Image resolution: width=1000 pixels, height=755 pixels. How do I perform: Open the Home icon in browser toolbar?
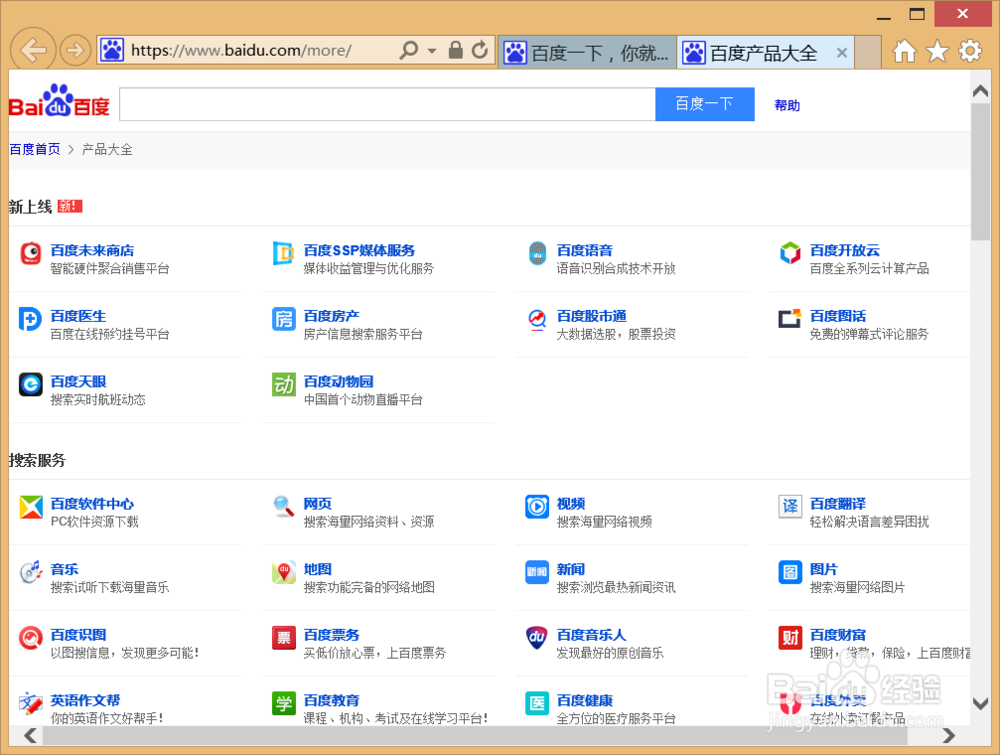[904, 51]
